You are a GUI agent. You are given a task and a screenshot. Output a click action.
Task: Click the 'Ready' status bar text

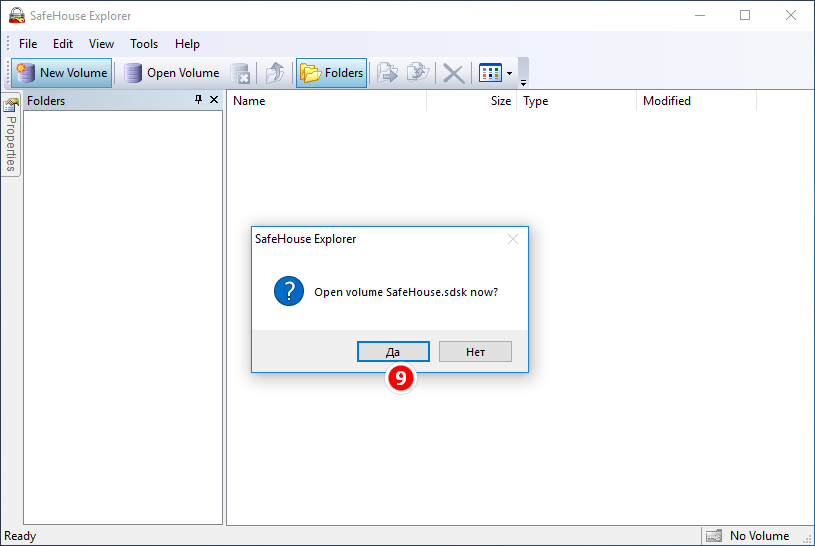(20, 536)
